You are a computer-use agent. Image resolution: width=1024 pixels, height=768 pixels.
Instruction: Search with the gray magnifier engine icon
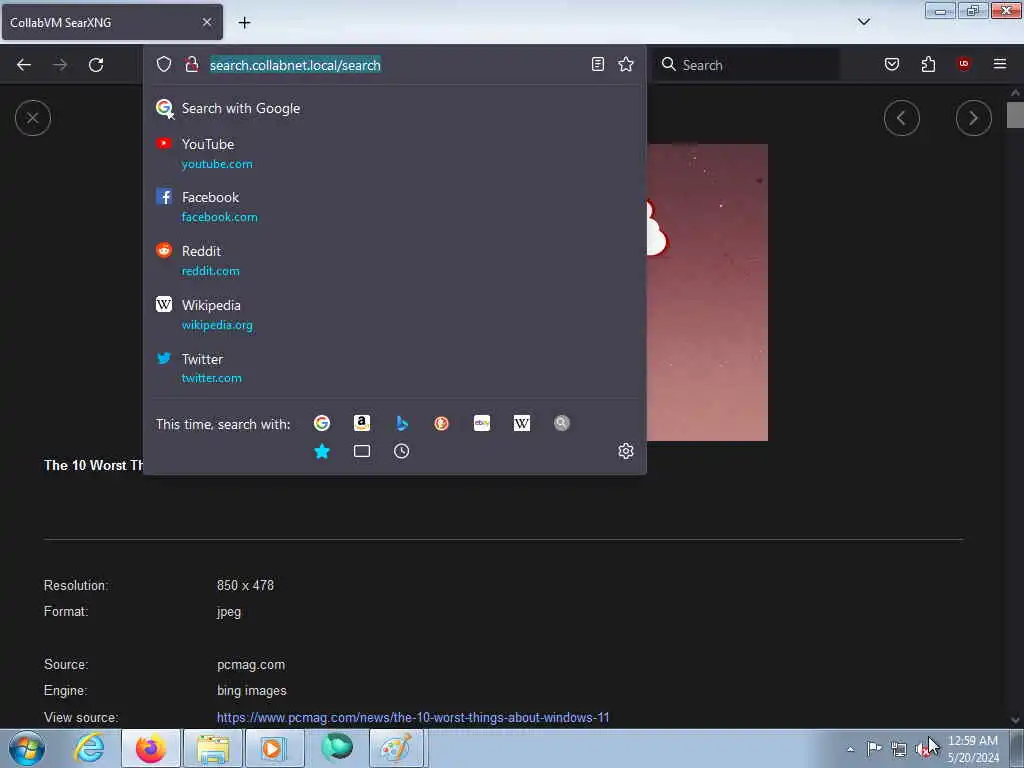pyautogui.click(x=562, y=423)
